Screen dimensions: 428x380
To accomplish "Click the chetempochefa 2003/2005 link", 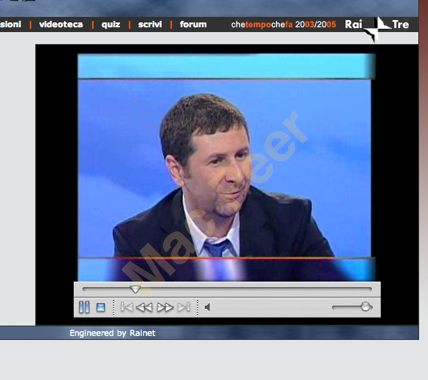I will pos(283,25).
